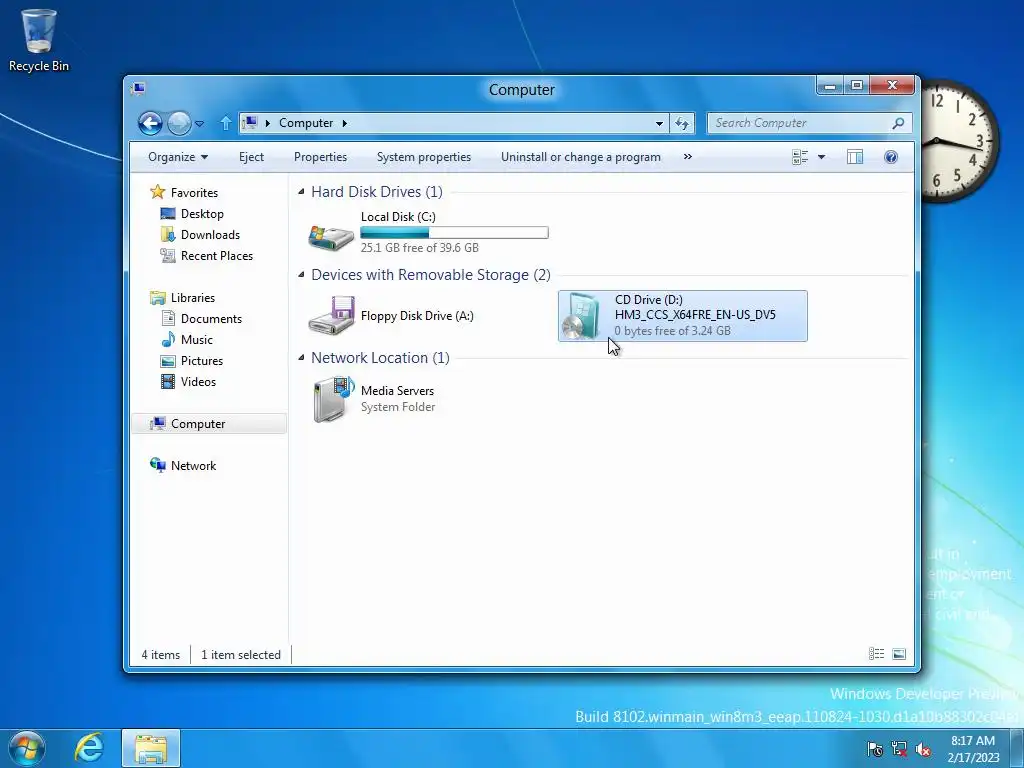Click the Start button
The image size is (1024, 768).
coord(27,748)
